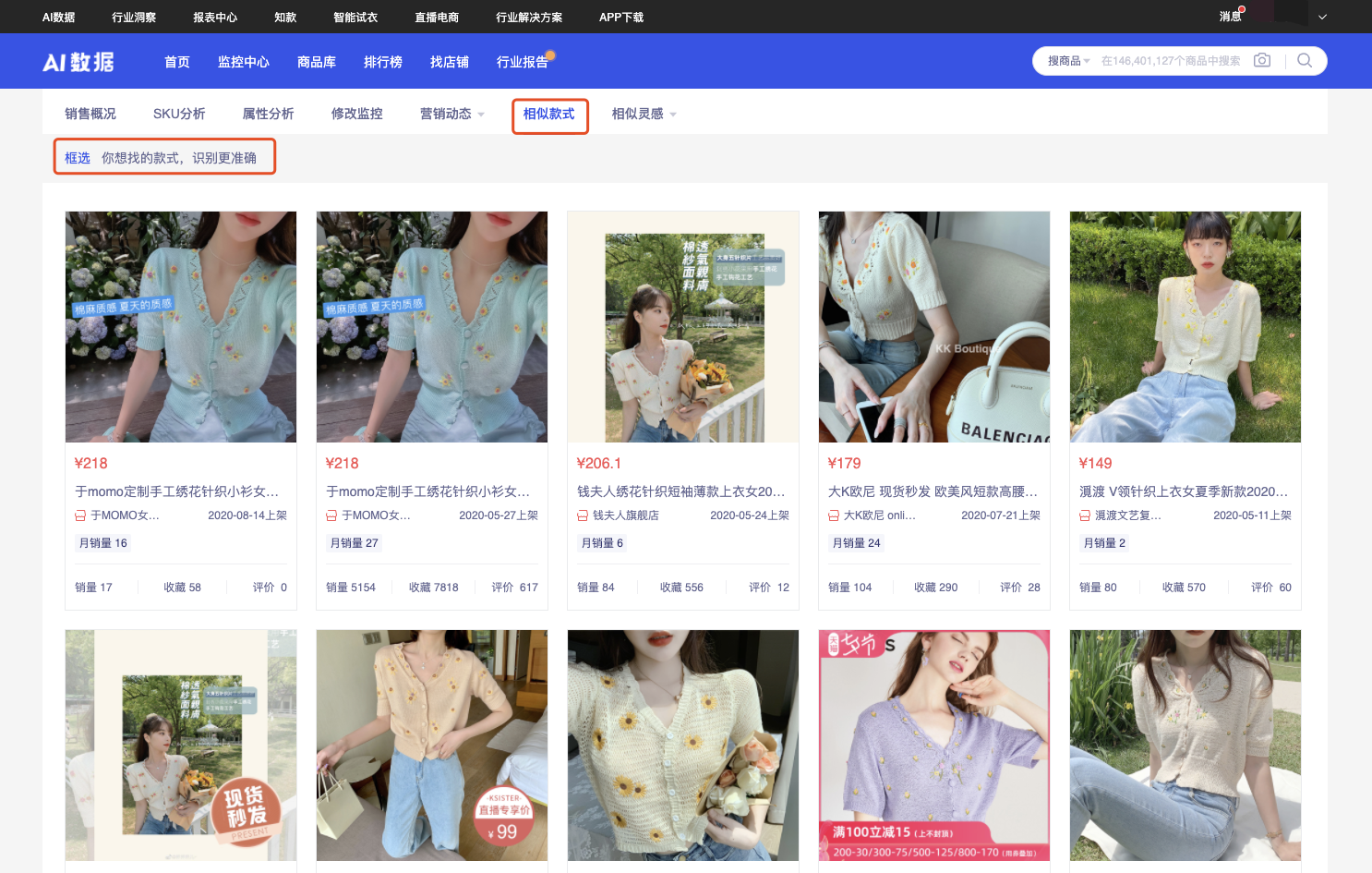Open product image with 直播专享价 ¥99 badge
This screenshot has width=1372, height=873.
pyautogui.click(x=432, y=746)
